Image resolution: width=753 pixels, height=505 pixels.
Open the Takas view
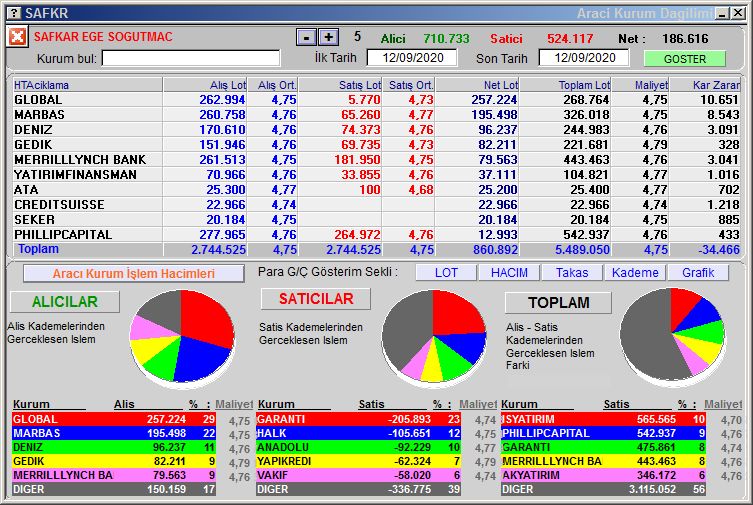pyautogui.click(x=572, y=273)
